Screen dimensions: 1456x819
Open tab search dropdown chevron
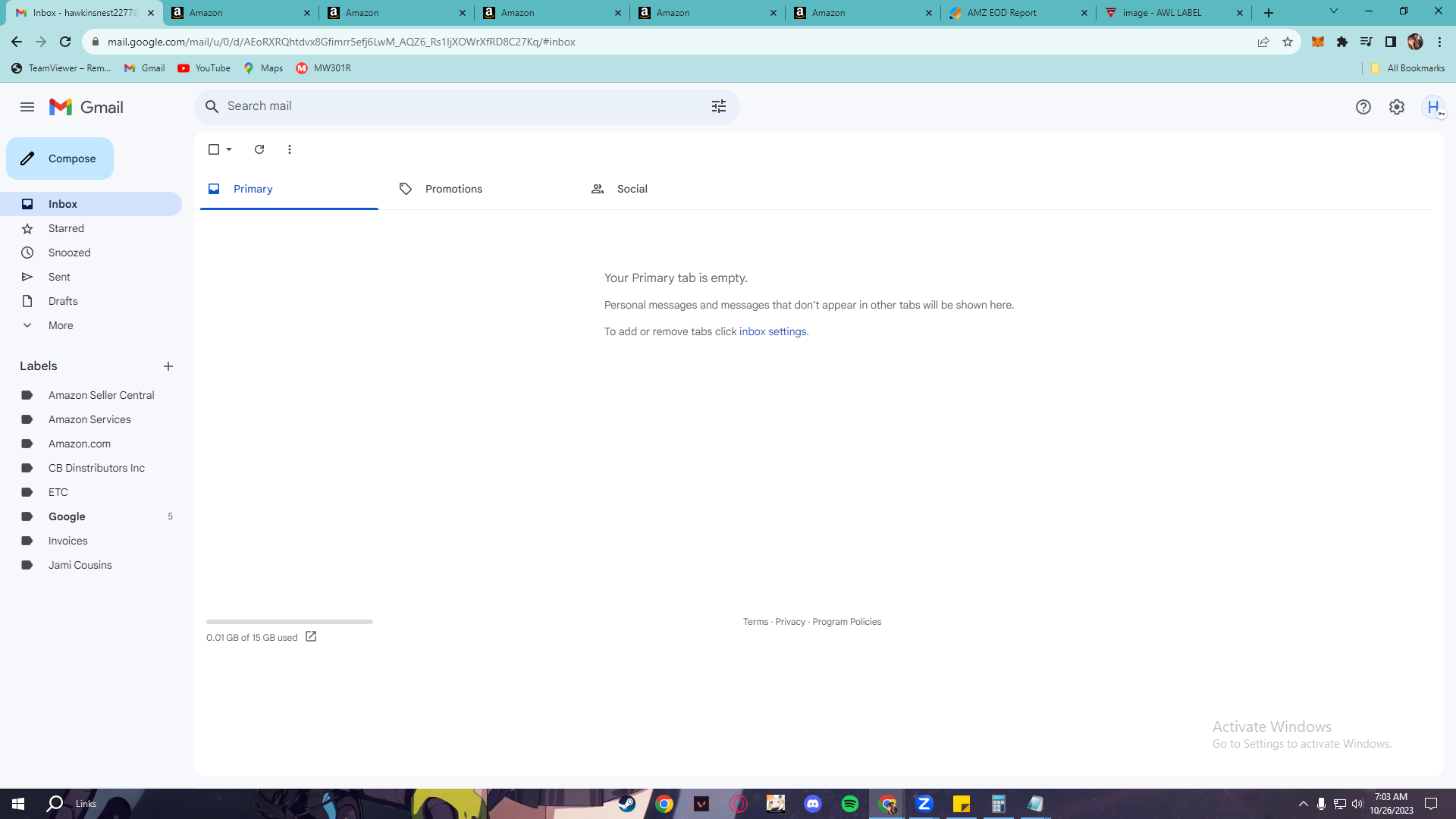1334,11
